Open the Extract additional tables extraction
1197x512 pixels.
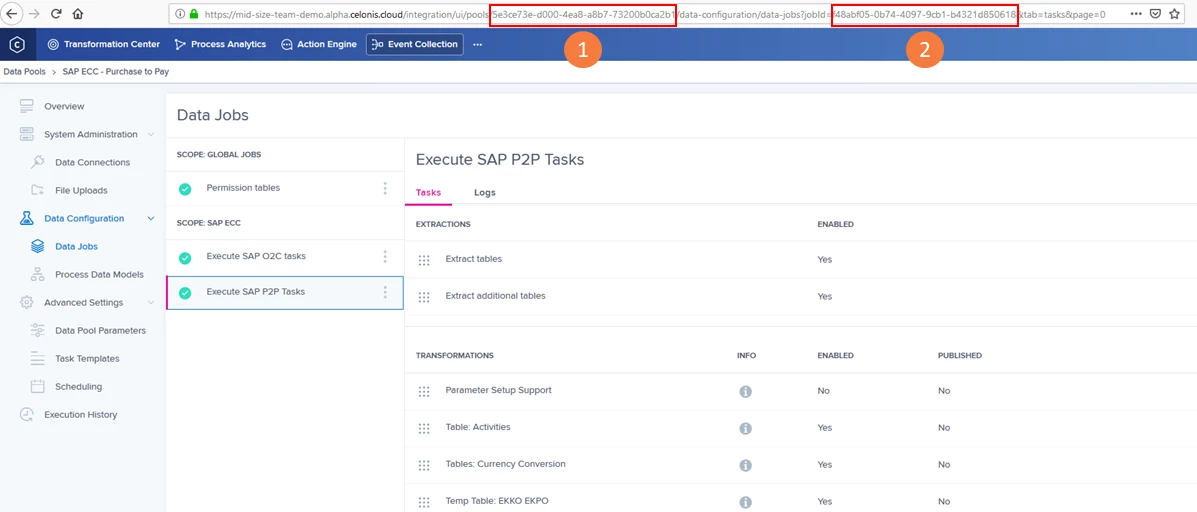coord(495,296)
